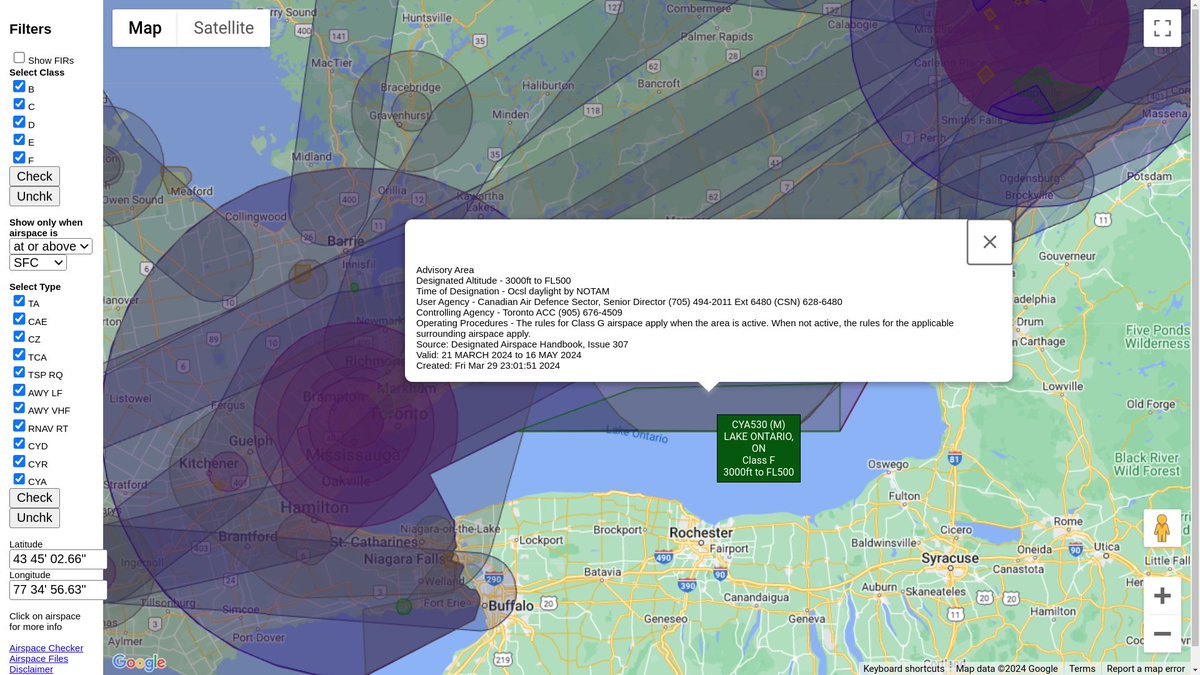
Task: Open Keyboard shortcuts on map
Action: point(904,669)
